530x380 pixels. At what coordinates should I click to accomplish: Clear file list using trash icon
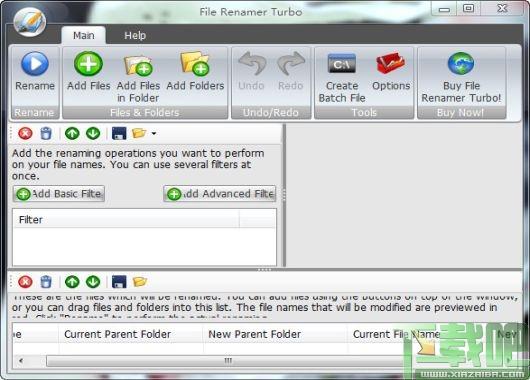click(46, 282)
